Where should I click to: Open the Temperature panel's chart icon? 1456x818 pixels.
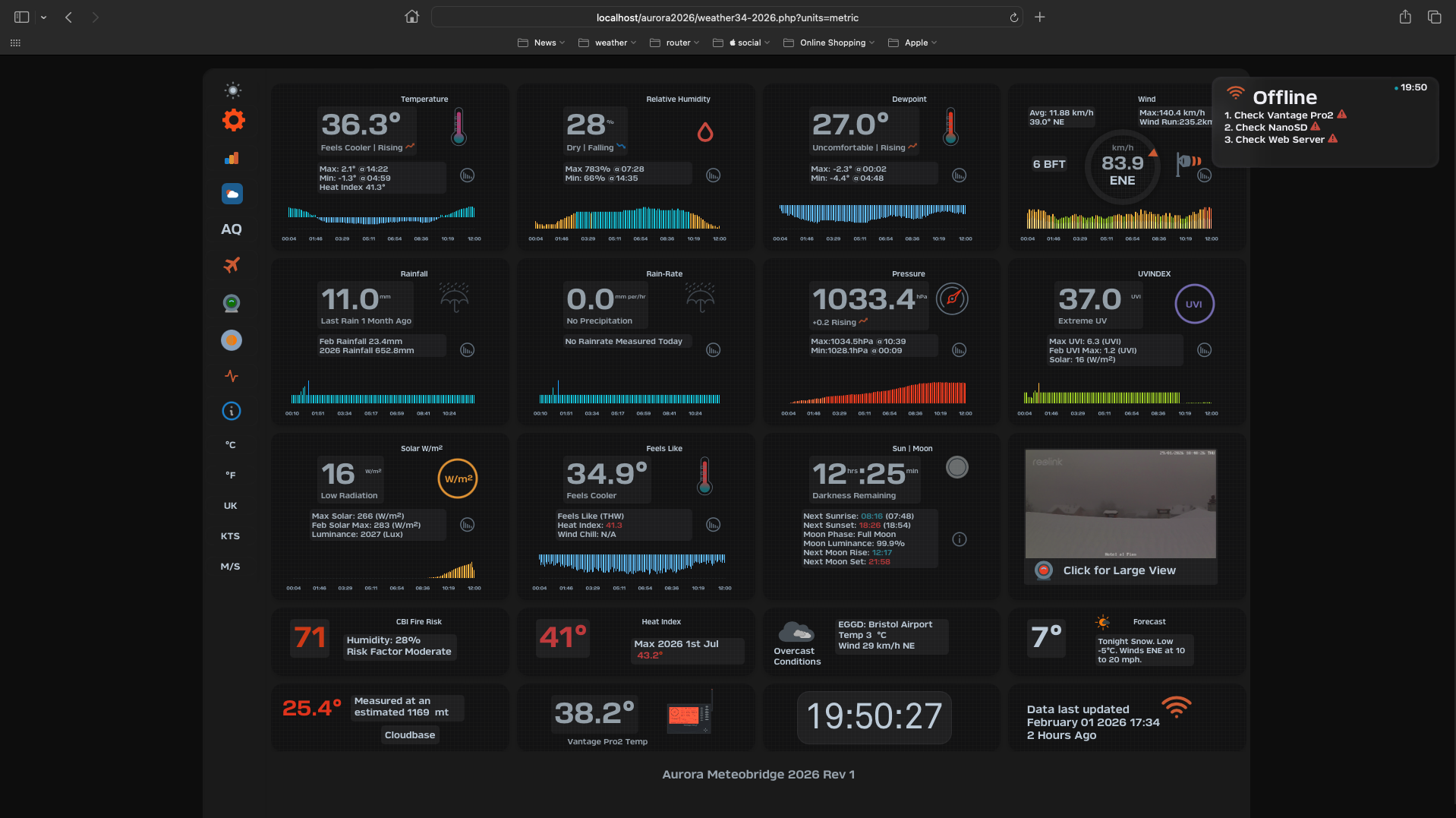coord(468,175)
